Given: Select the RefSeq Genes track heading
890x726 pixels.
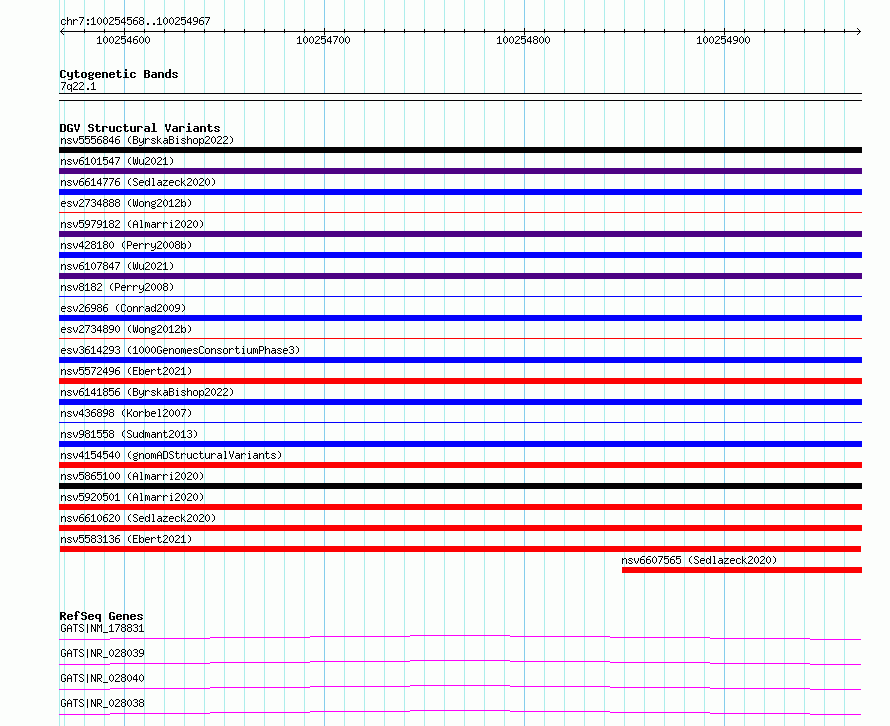Looking at the screenshot, I should (101, 616).
